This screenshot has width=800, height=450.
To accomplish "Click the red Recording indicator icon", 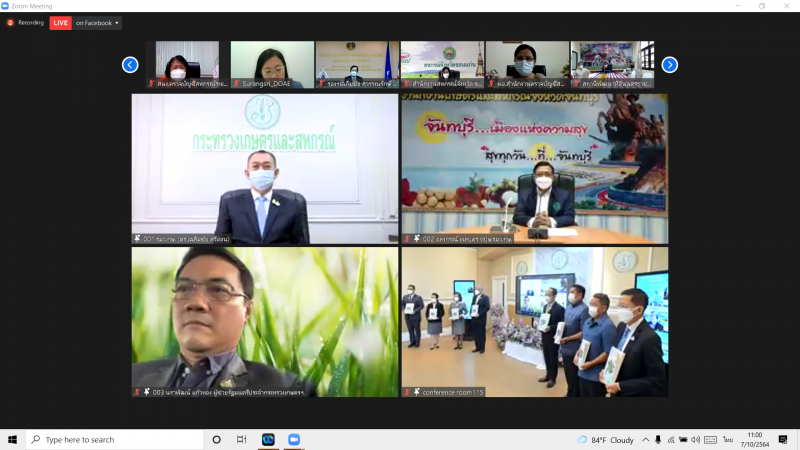I will [10, 22].
